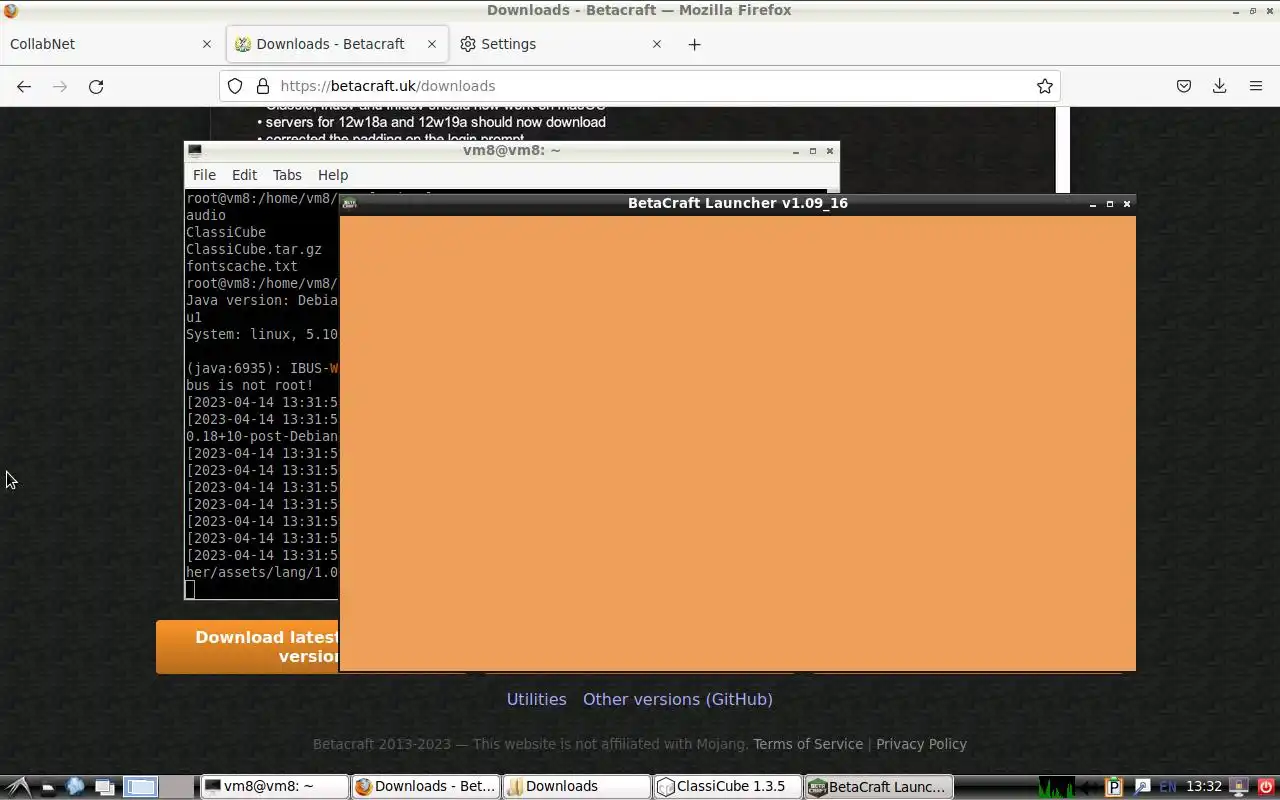The image size is (1280, 800).
Task: Click the Download latest version button
Action: coord(248,646)
